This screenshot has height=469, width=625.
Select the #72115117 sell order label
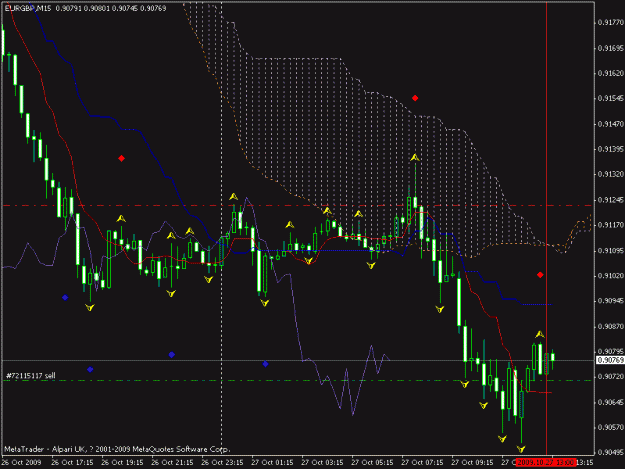(x=31, y=375)
